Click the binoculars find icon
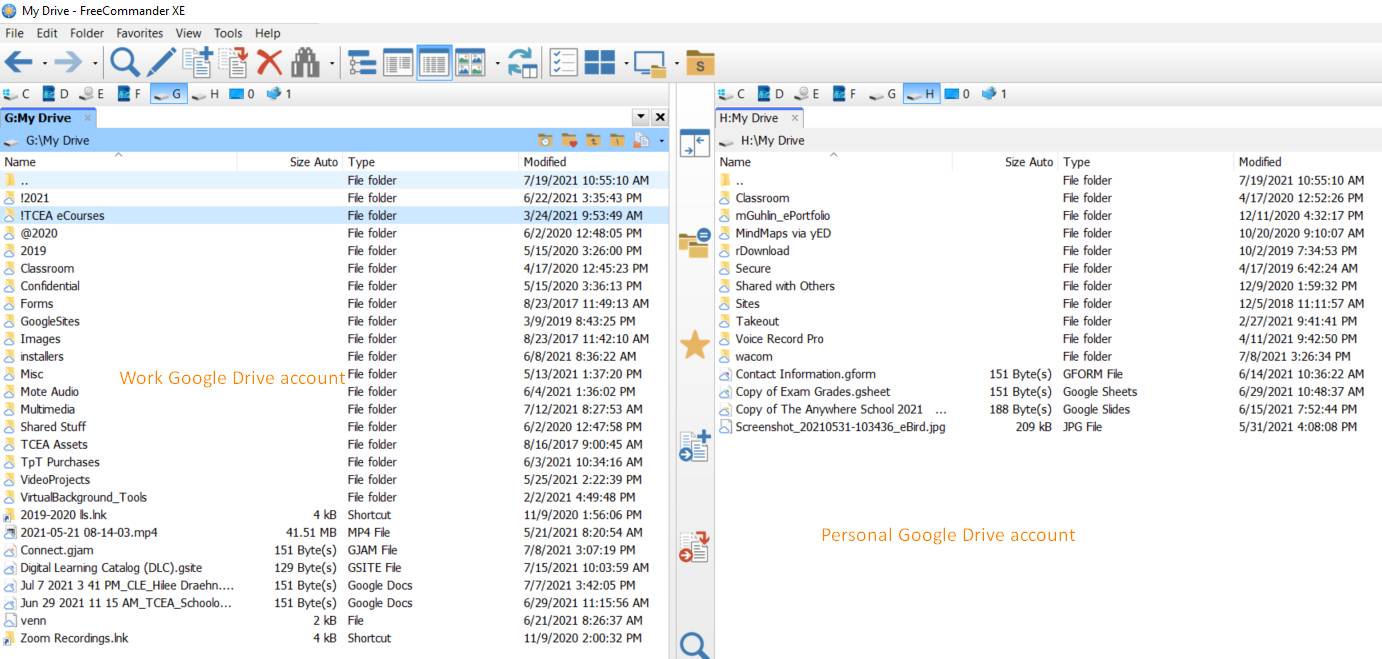The width and height of the screenshot is (1382, 659). pyautogui.click(x=305, y=63)
